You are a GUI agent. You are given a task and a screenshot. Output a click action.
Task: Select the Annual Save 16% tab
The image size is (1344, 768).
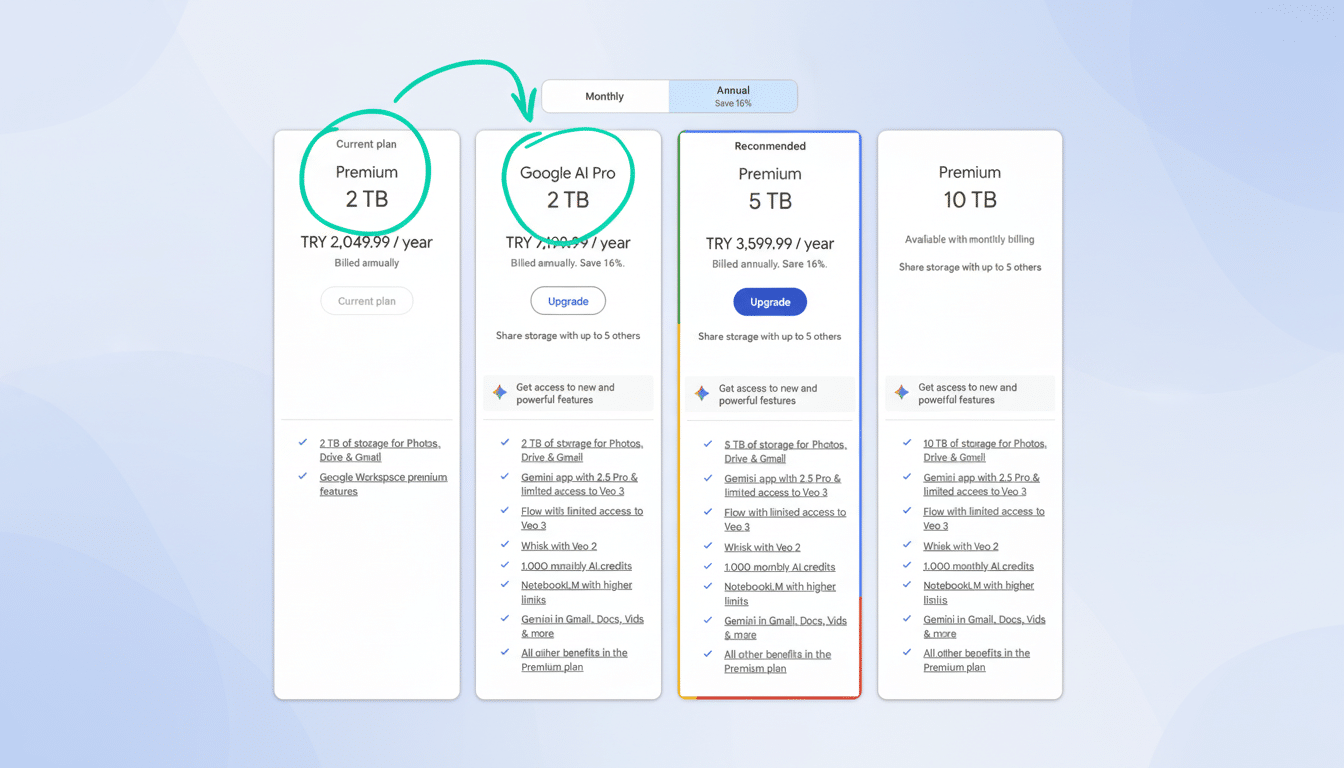click(733, 95)
